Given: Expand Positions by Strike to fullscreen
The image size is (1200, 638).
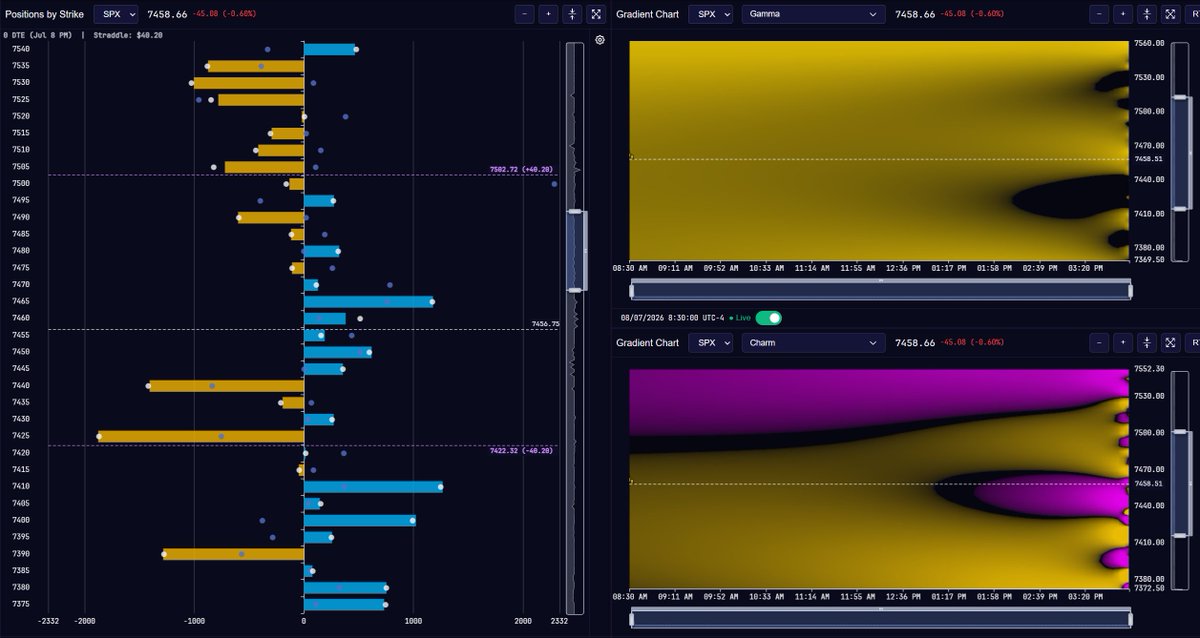Looking at the screenshot, I should click(x=597, y=14).
